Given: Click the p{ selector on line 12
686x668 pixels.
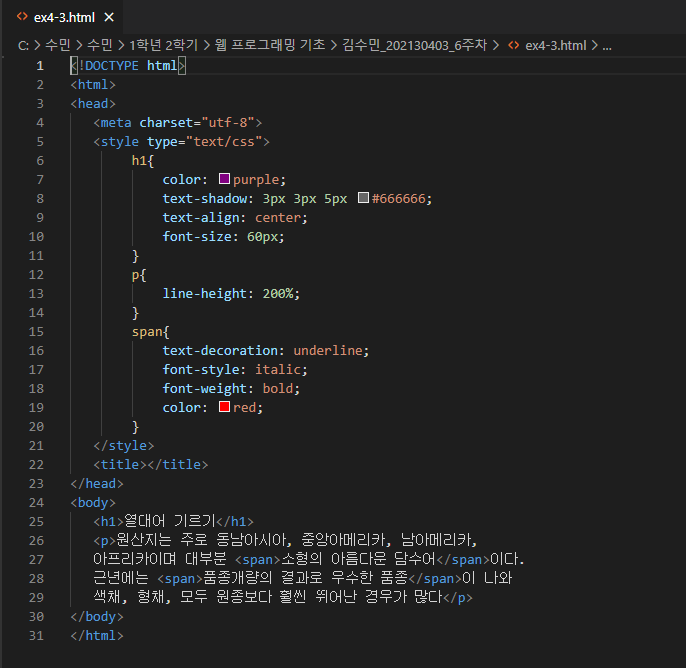Looking at the screenshot, I should [139, 275].
